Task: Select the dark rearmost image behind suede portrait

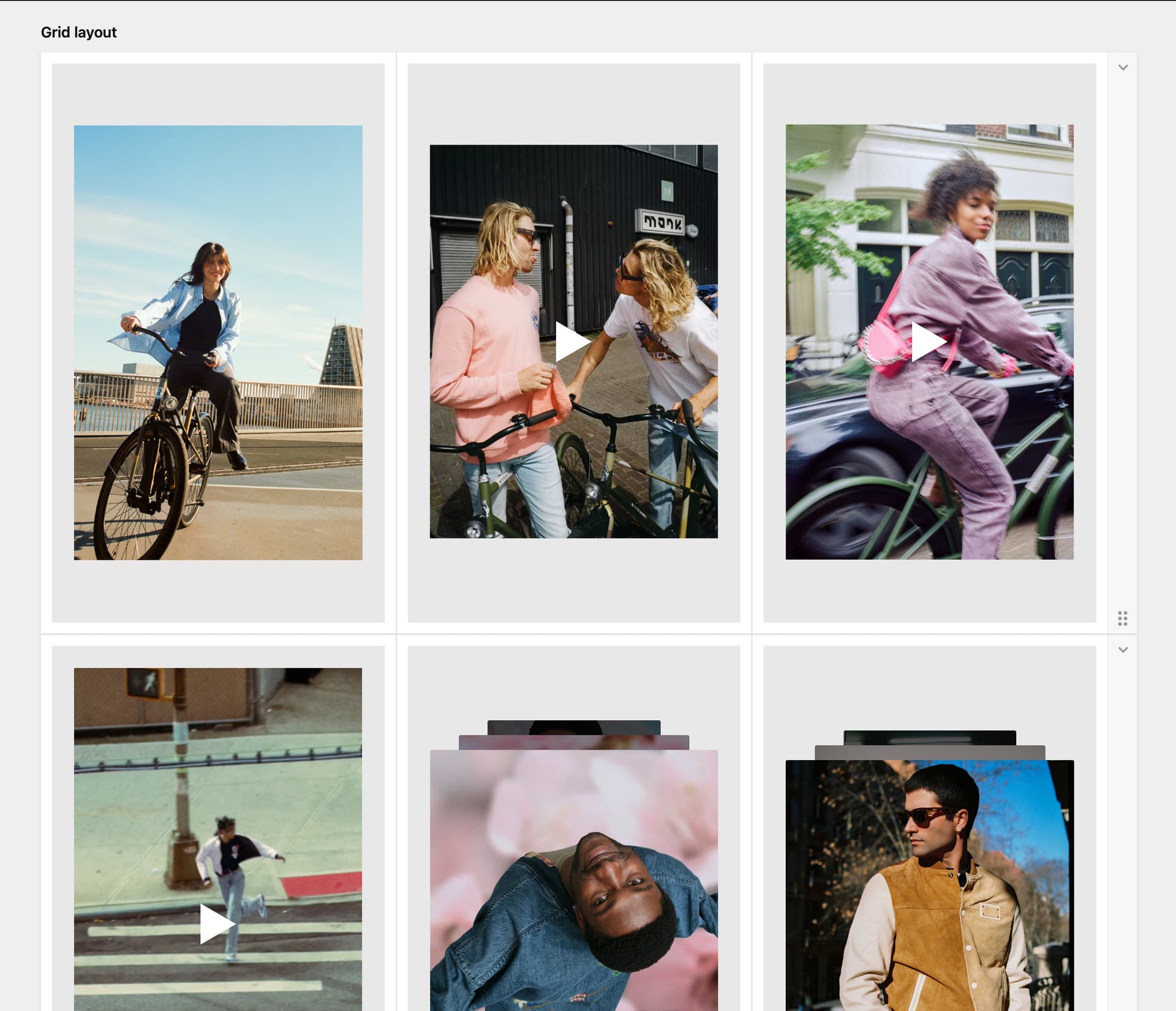Action: (x=929, y=737)
